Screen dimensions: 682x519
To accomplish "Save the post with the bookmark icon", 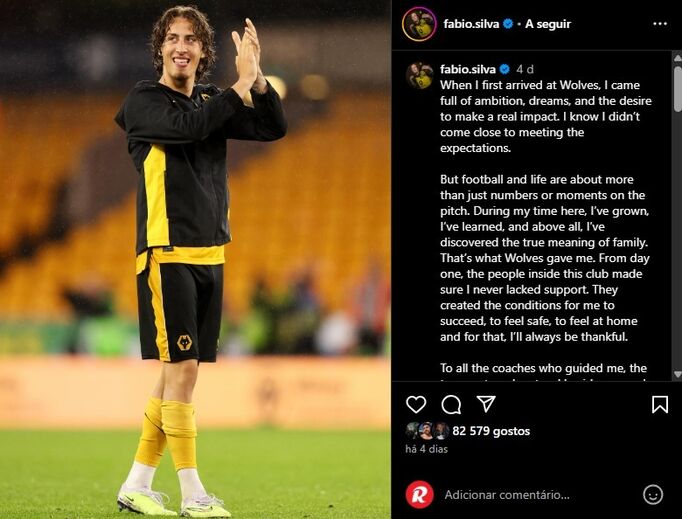I will click(x=660, y=405).
